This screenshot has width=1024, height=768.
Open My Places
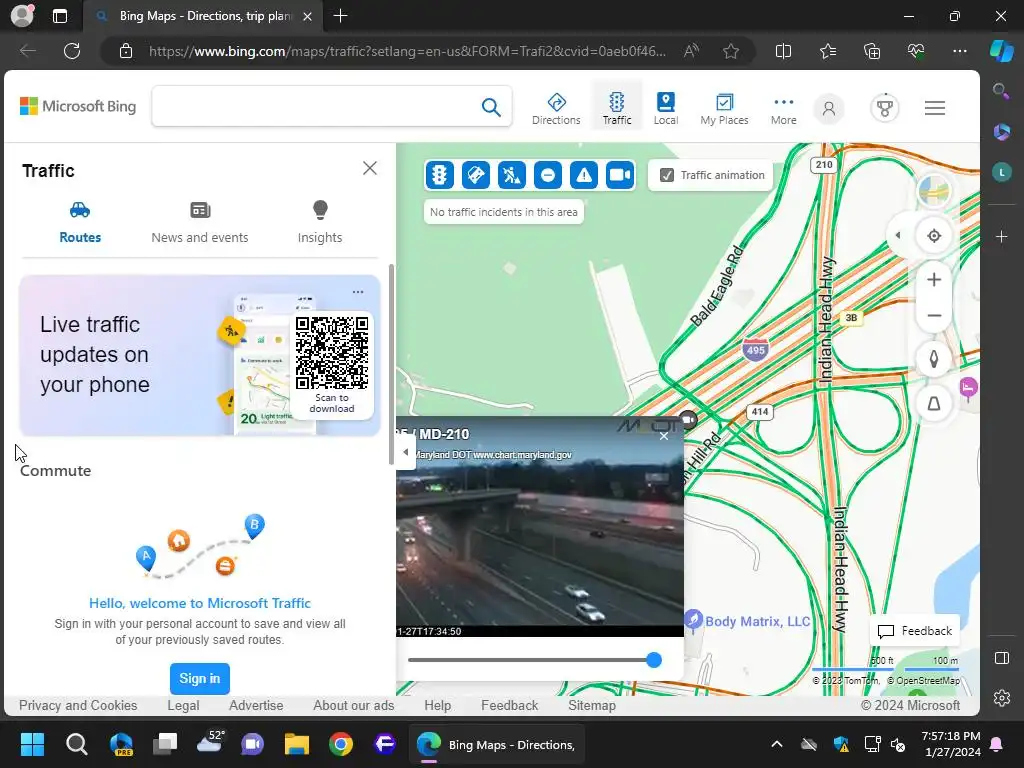(724, 108)
